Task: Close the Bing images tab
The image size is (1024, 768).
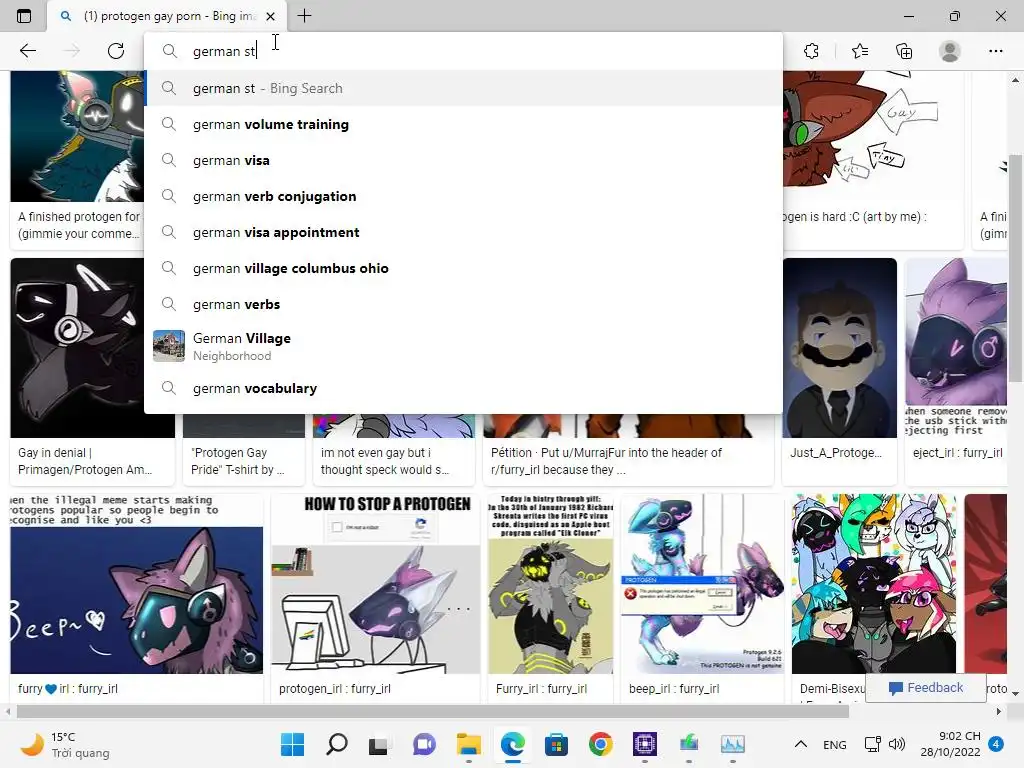Action: (x=270, y=16)
